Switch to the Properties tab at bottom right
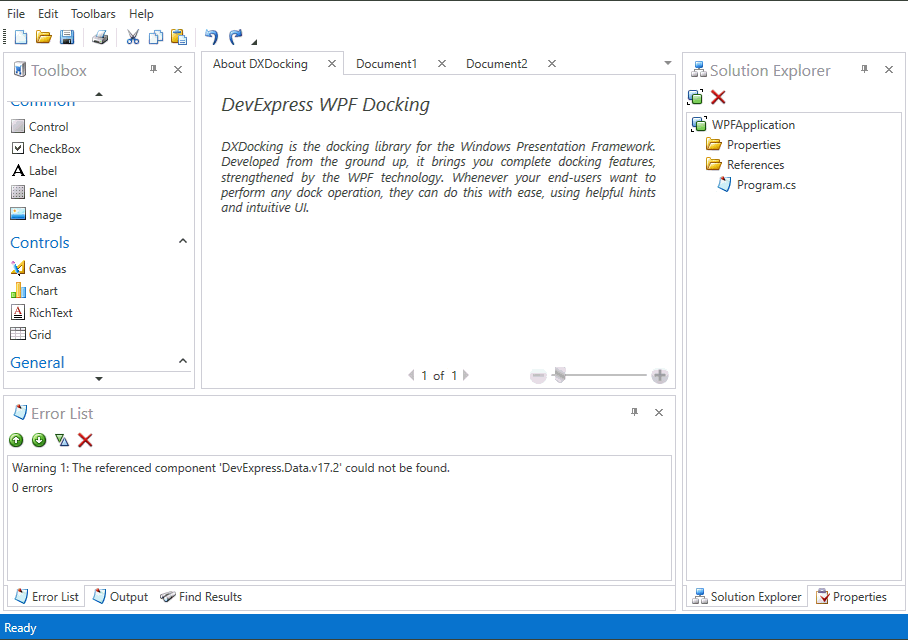 coord(852,597)
